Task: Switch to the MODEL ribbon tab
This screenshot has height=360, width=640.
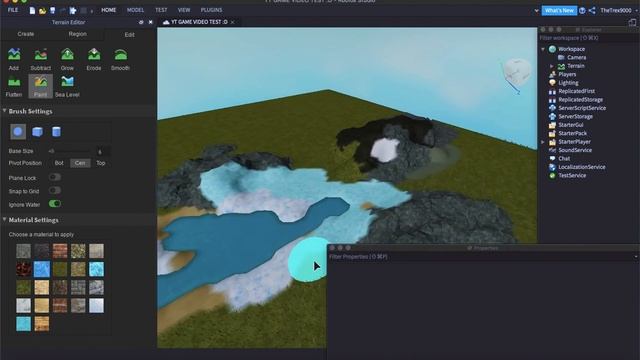Action: (135, 10)
